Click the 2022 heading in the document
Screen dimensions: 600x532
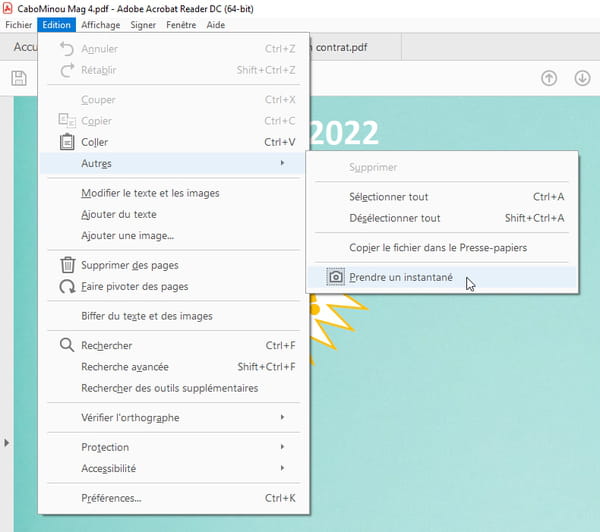pyautogui.click(x=344, y=132)
